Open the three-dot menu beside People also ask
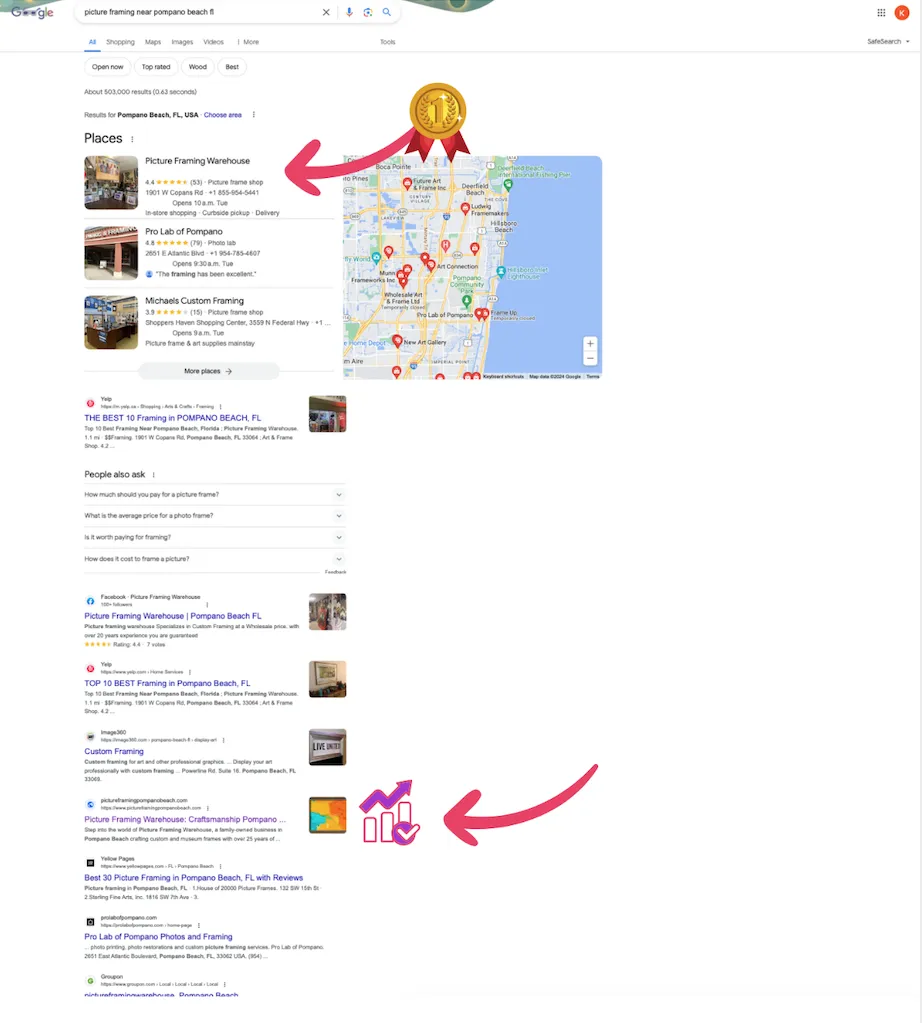The image size is (922, 1023). click(154, 475)
